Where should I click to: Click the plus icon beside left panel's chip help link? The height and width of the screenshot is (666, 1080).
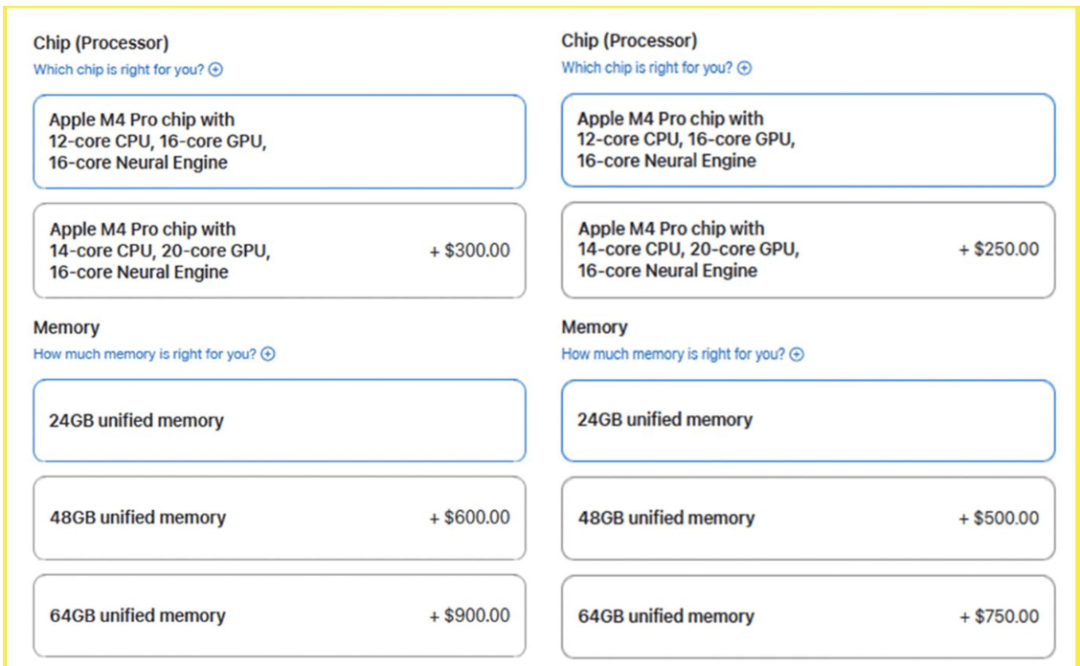click(x=215, y=70)
